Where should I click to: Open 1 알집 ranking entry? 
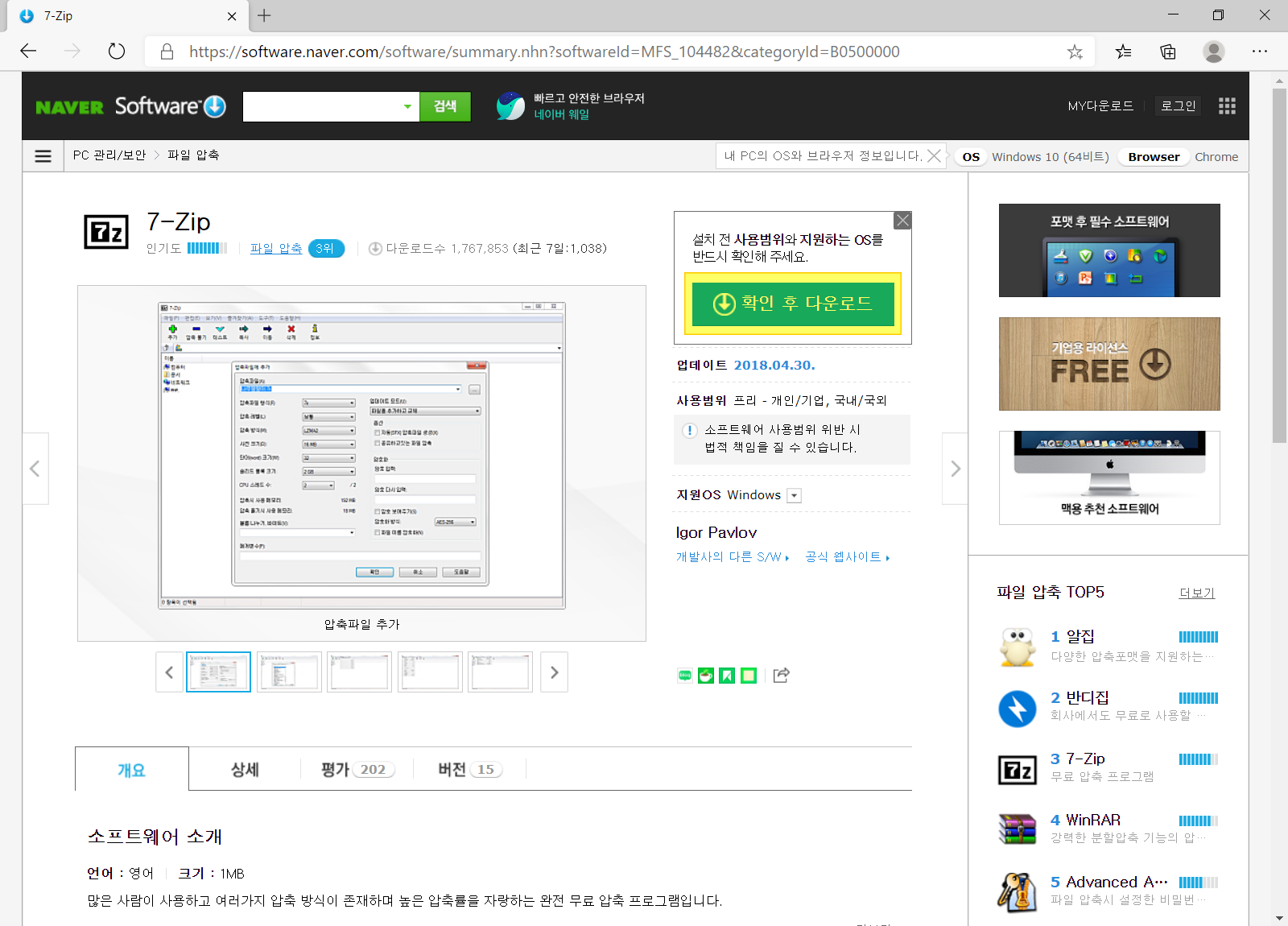[1108, 647]
